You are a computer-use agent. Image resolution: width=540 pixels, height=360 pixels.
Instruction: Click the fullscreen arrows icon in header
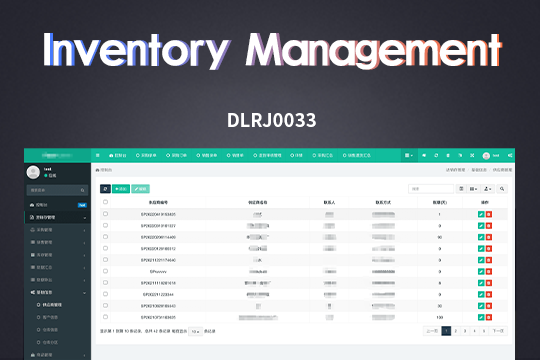(472, 155)
